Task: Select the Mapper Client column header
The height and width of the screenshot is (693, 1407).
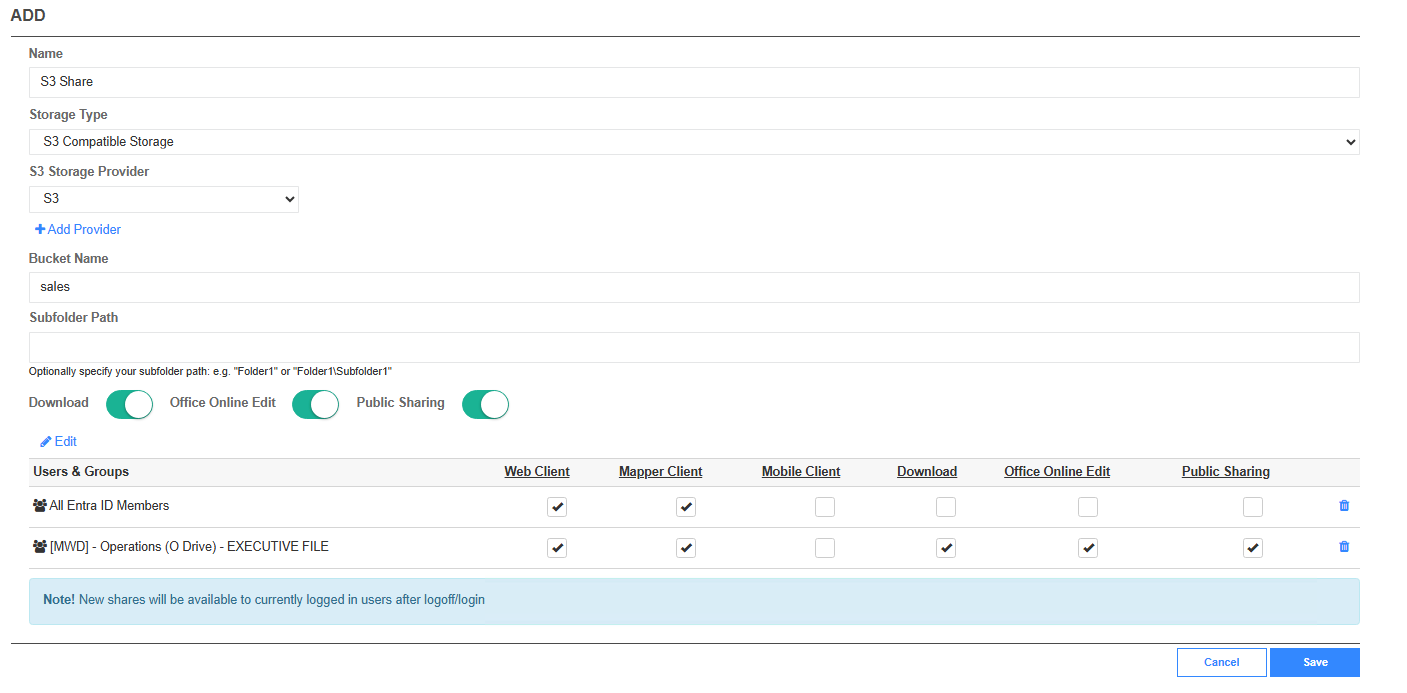Action: pyautogui.click(x=661, y=472)
